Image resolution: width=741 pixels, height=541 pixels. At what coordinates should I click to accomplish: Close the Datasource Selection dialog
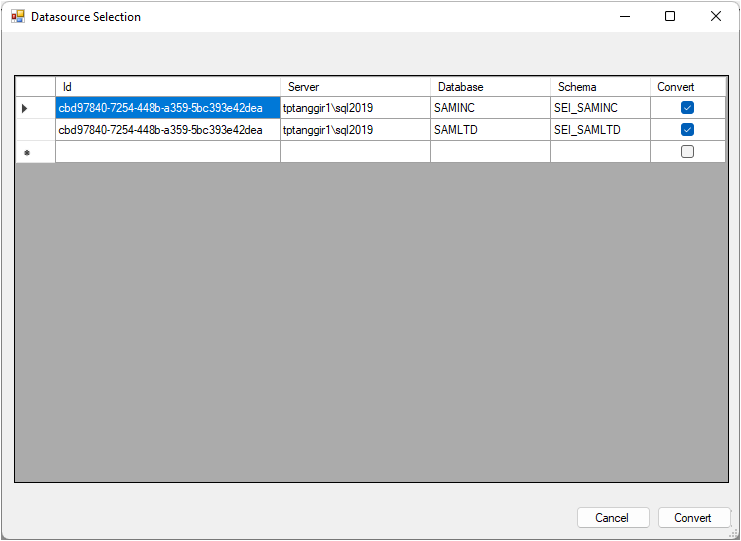[x=716, y=16]
